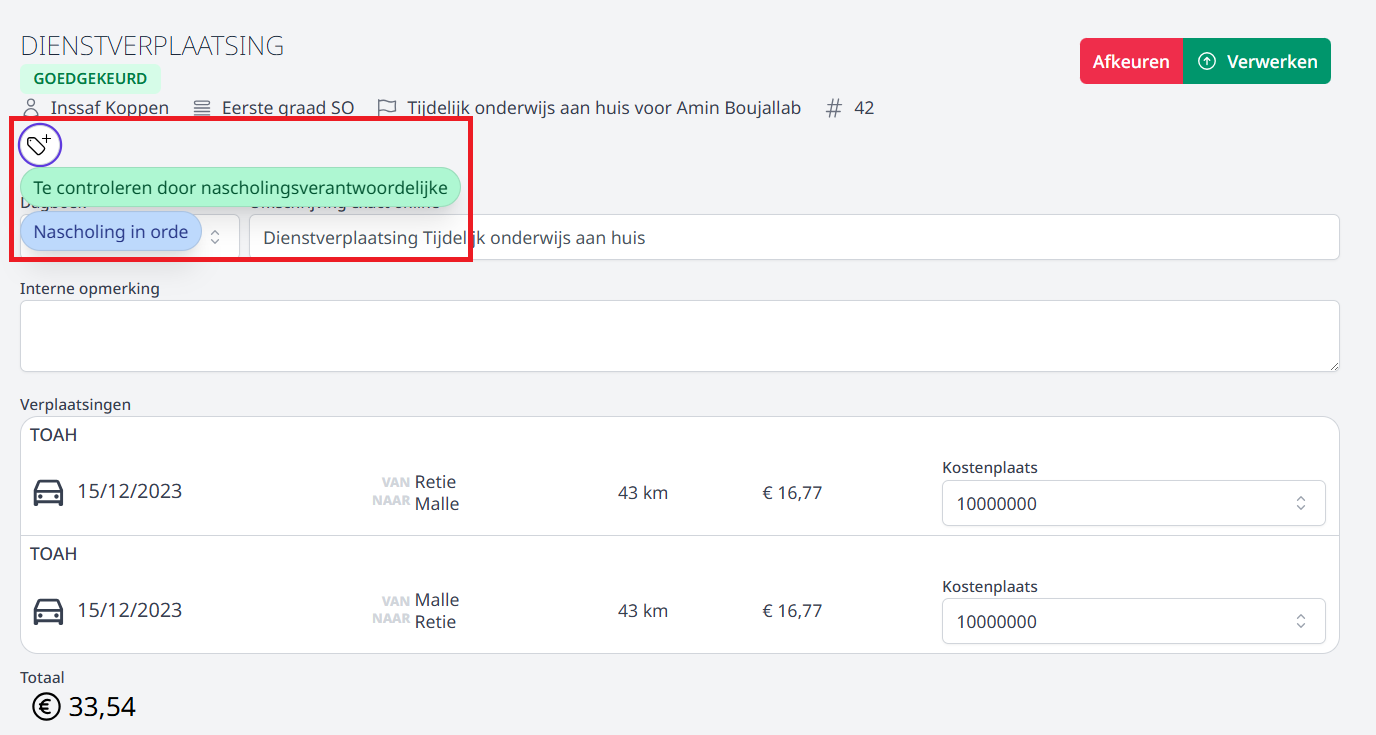The image size is (1376, 735).
Task: Click the text 'Eerste graad SO'
Action: [288, 107]
